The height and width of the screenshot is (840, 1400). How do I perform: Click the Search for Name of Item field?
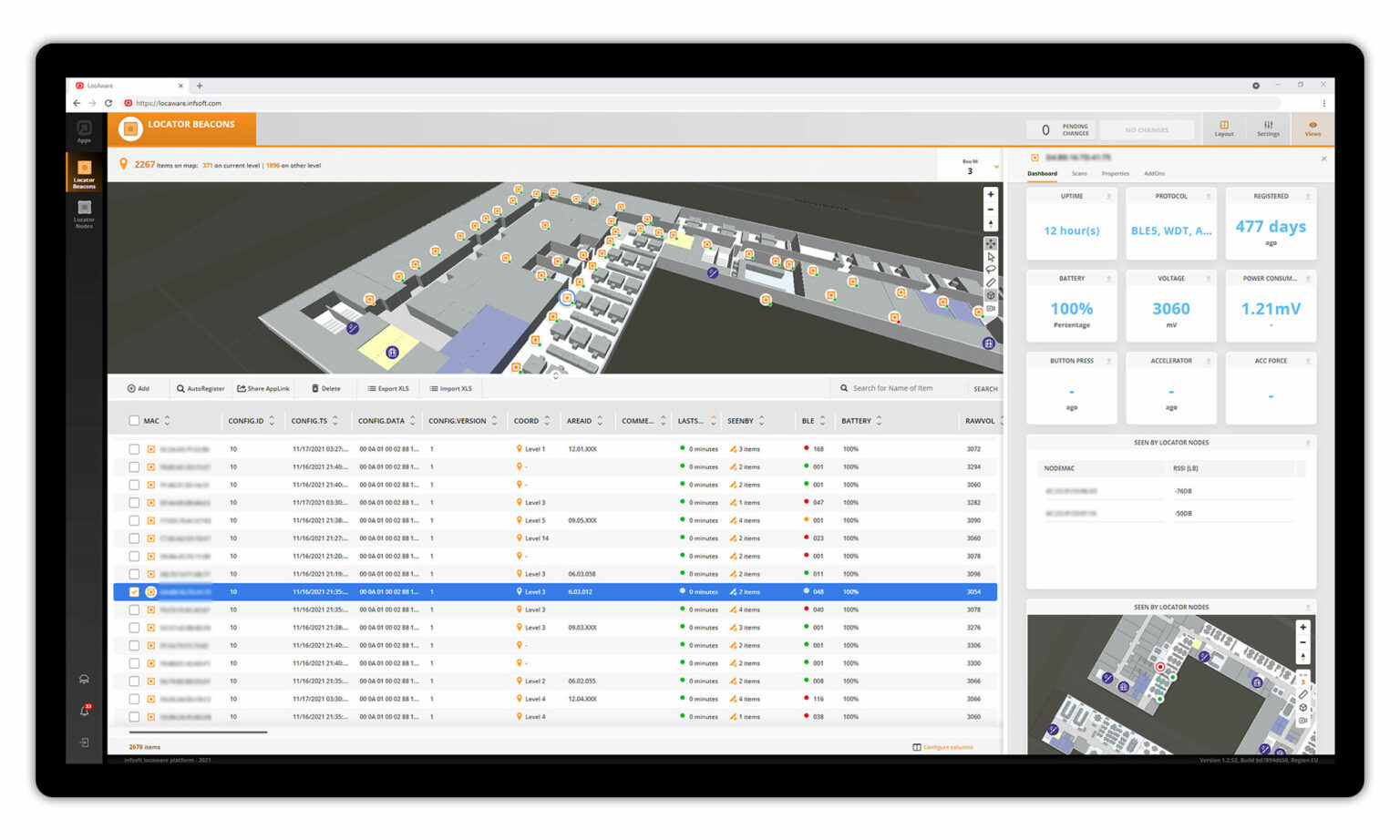pos(902,388)
